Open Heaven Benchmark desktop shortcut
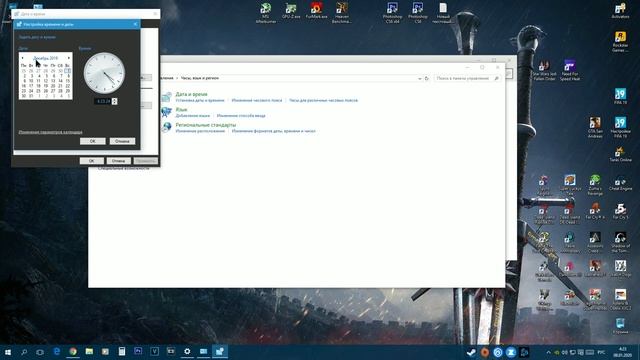This screenshot has width=640, height=360. pos(342,12)
